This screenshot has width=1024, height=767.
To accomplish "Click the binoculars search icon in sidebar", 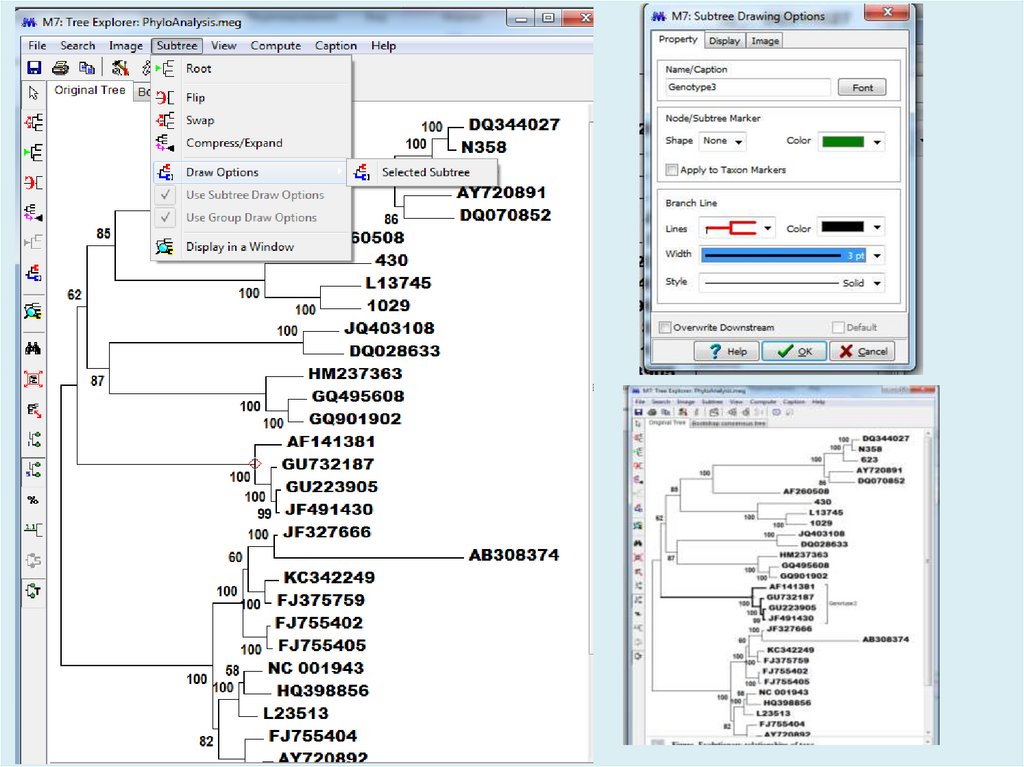I will click(x=34, y=349).
